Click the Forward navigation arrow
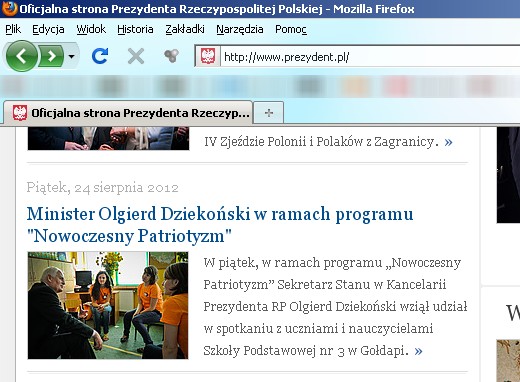 click(52, 56)
